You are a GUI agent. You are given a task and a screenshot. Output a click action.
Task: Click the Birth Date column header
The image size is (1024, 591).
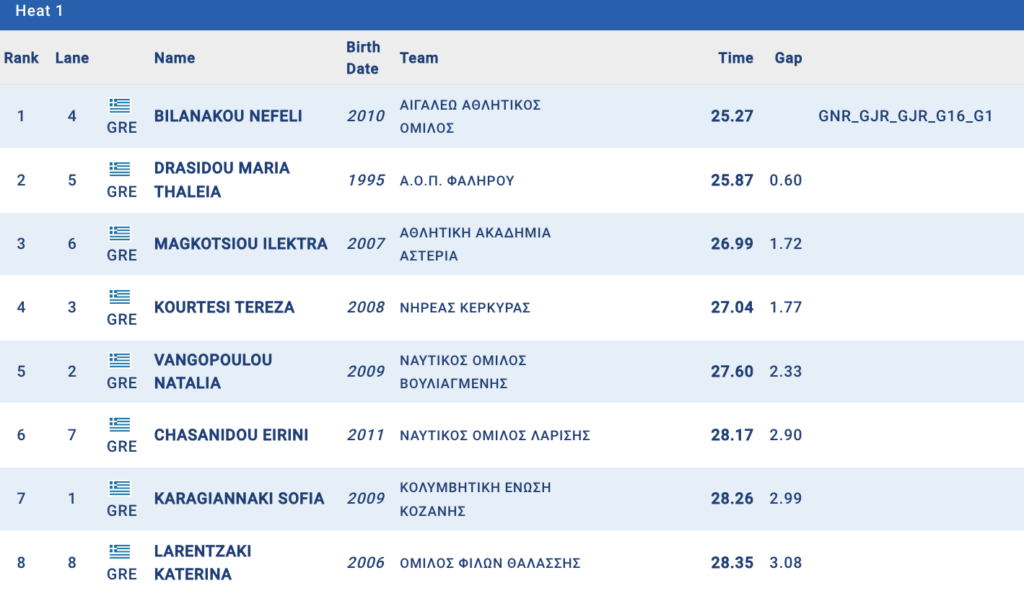[363, 58]
